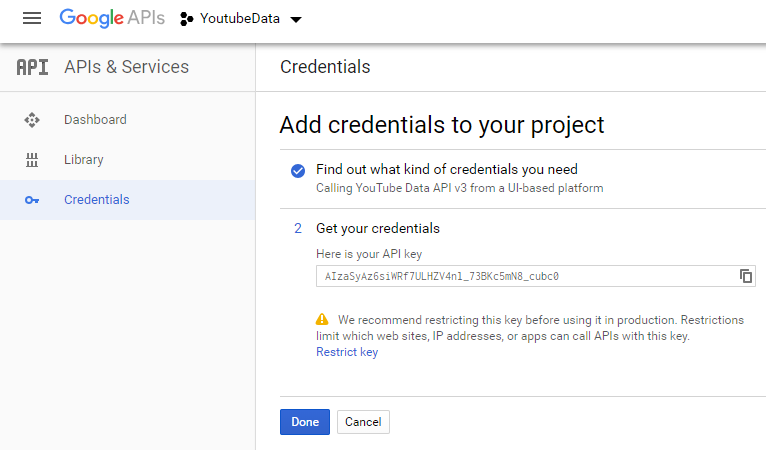Viewport: 766px width, 450px height.
Task: Click the step 2 'Get your credentials' heading
Action: click(378, 228)
